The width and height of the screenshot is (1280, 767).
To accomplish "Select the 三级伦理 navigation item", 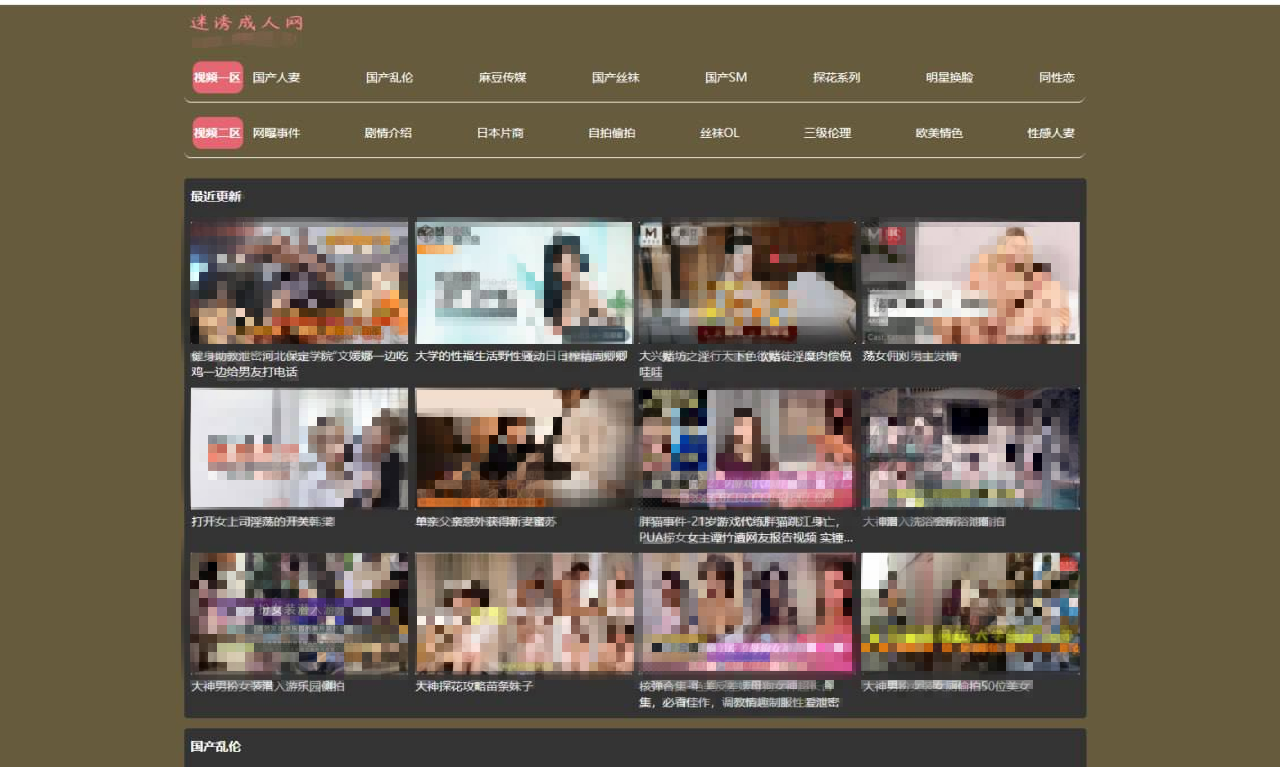I will click(x=827, y=132).
